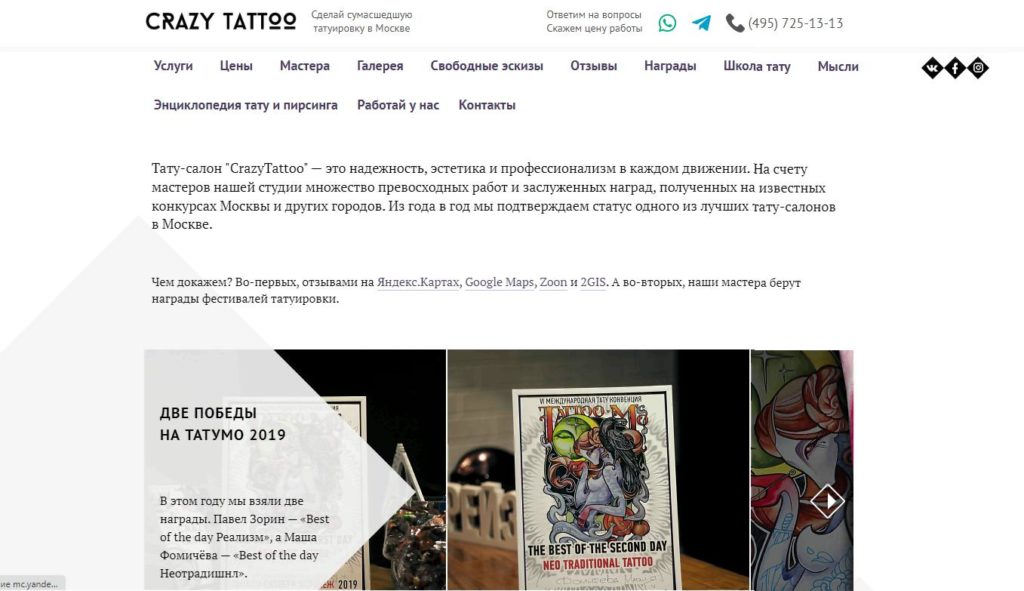Open the Facebook social page icon
The height and width of the screenshot is (591, 1024).
pyautogui.click(x=955, y=67)
